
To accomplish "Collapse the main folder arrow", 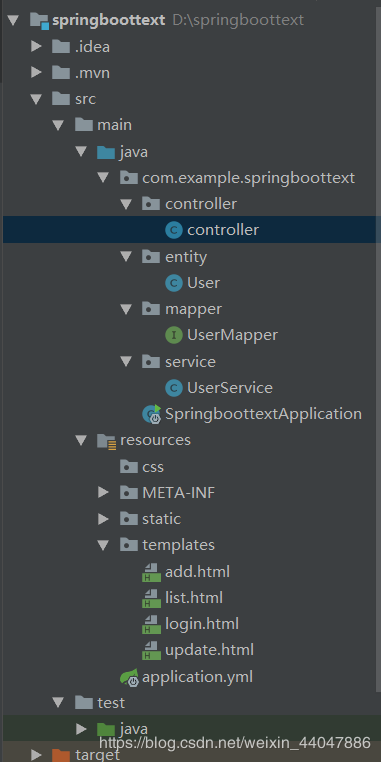I will 59,125.
